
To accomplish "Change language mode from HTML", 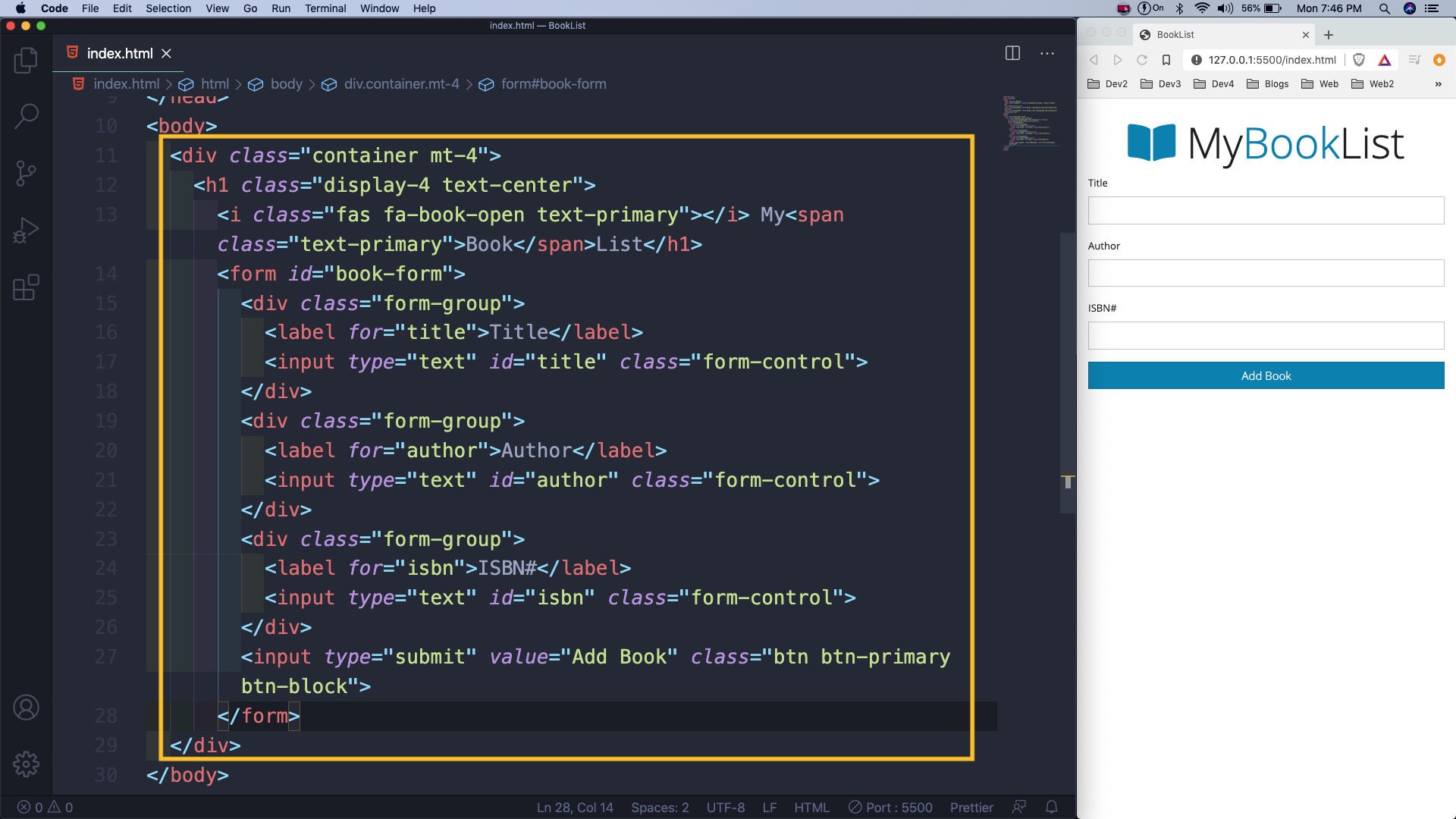I will tap(811, 808).
